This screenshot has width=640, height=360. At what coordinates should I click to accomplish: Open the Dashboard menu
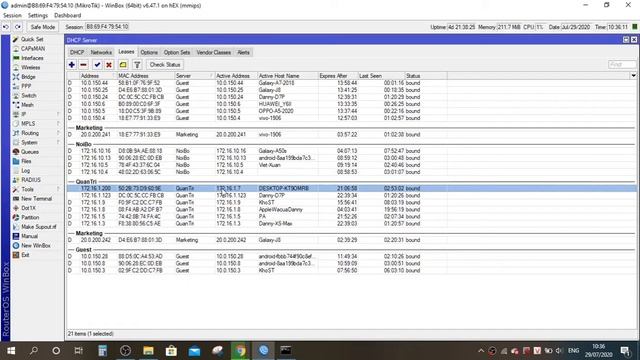67,16
